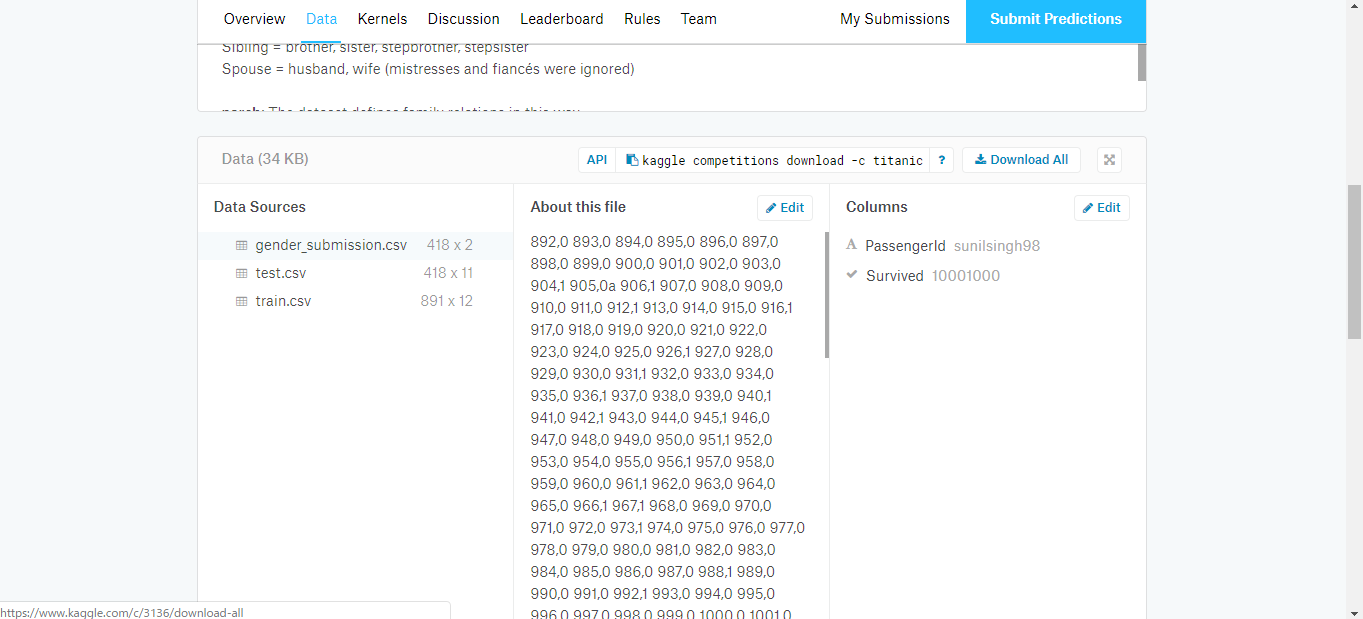Click the fullscreen expand icon in Data header
This screenshot has height=619, width=1363.
[x=1109, y=160]
